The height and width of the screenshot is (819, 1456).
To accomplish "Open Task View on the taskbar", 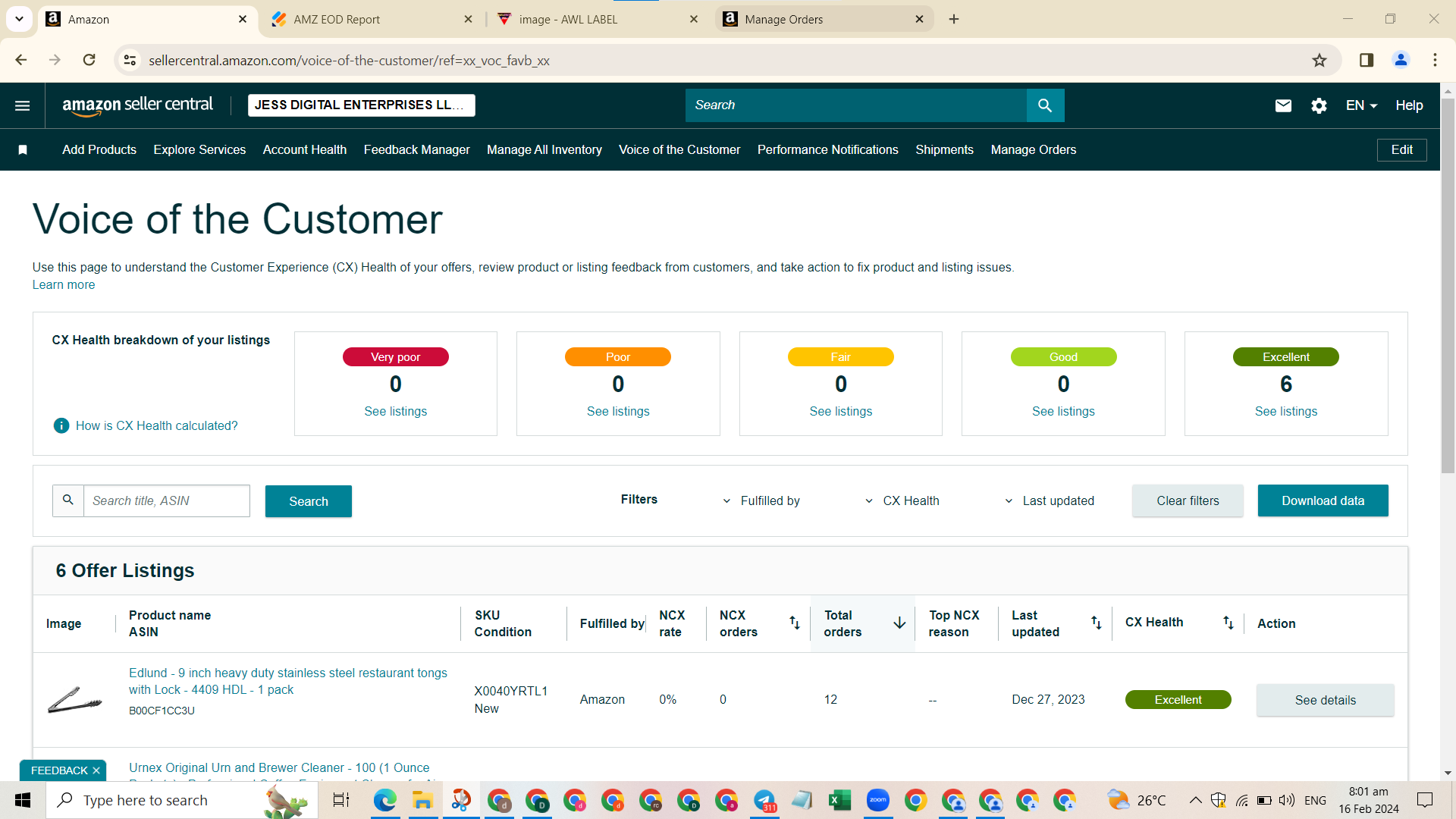I will (x=341, y=800).
